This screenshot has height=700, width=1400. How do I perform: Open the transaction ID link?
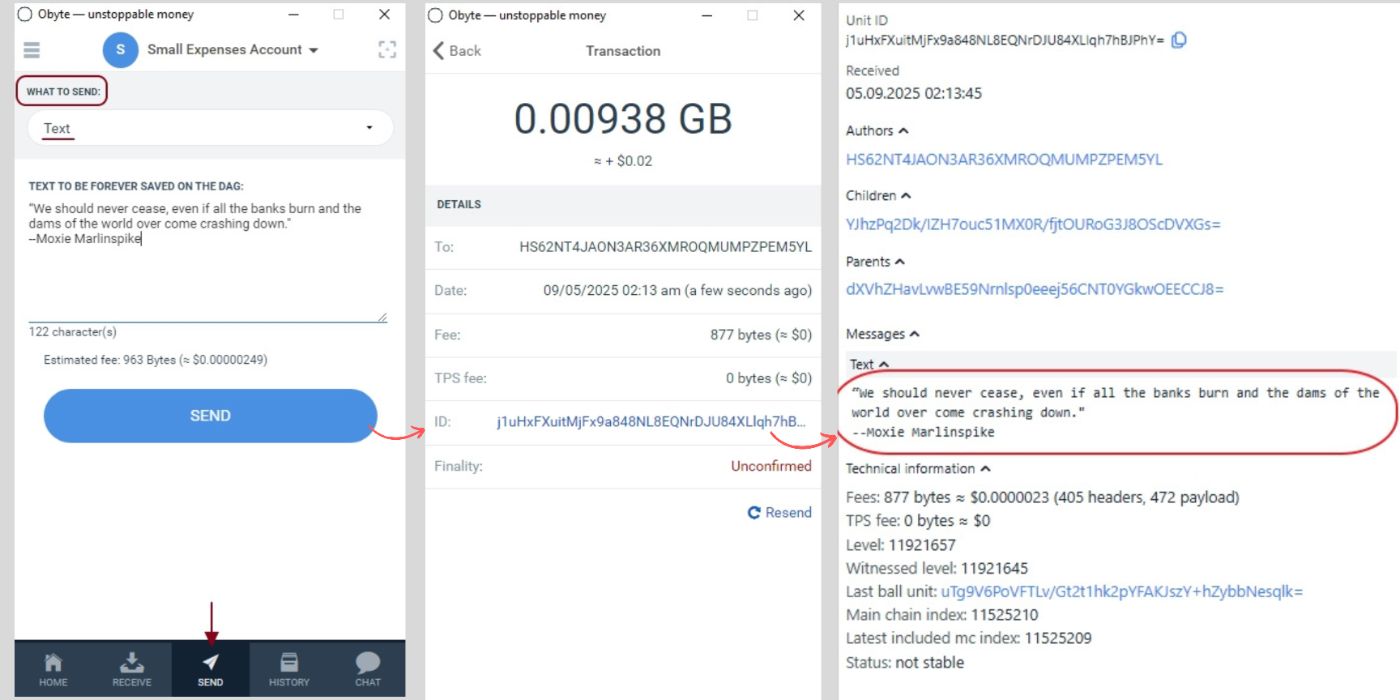coord(650,422)
